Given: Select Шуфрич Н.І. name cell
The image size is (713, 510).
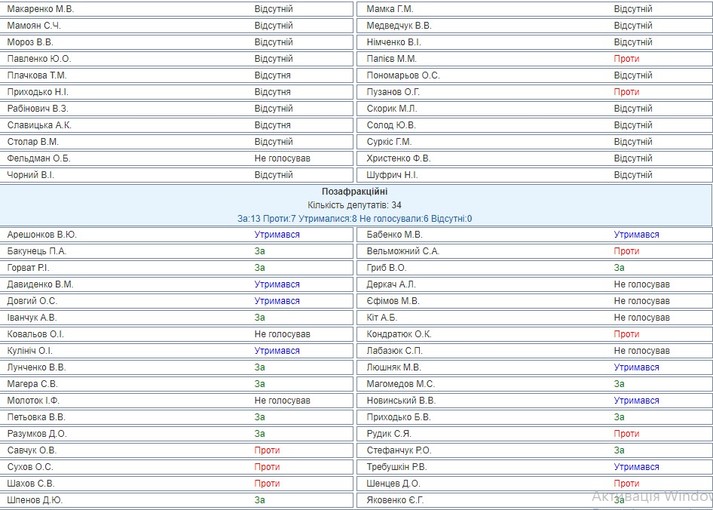Looking at the screenshot, I should pos(393,175).
